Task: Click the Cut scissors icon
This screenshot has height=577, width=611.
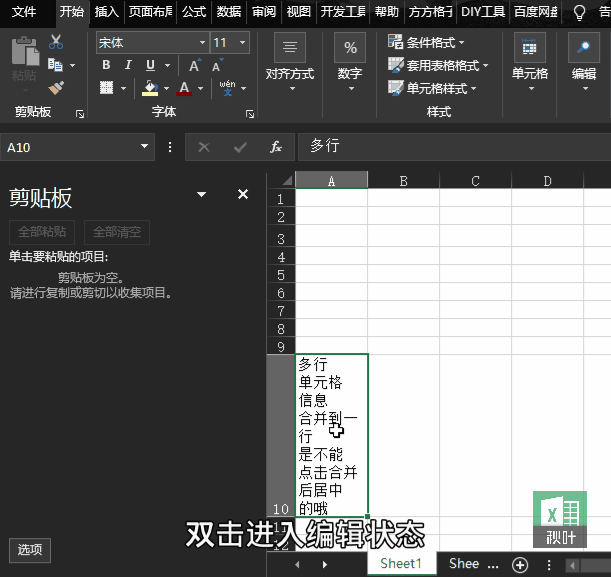Action: tap(56, 42)
